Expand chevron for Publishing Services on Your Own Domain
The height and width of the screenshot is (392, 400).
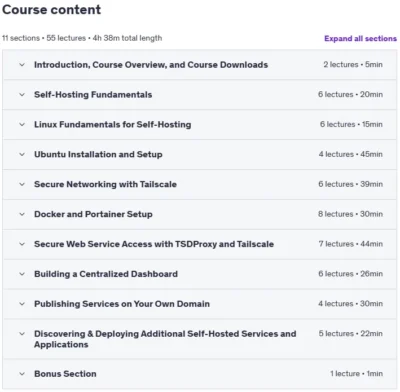pos(22,304)
